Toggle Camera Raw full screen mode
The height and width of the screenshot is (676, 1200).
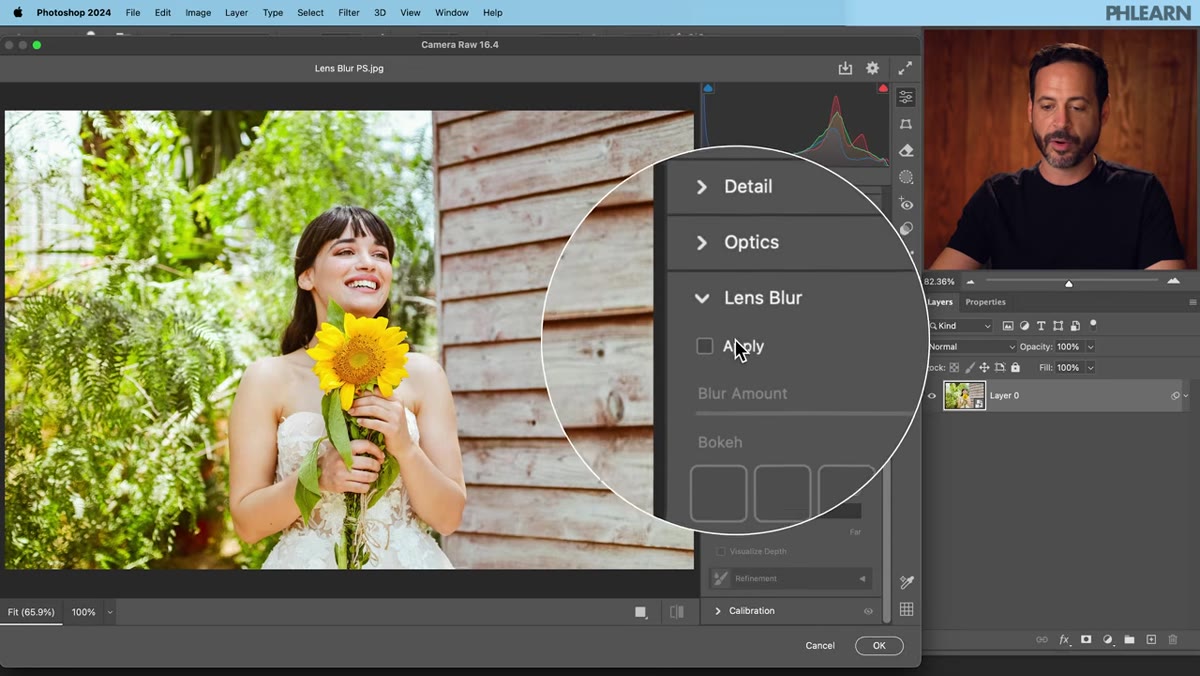(x=905, y=68)
